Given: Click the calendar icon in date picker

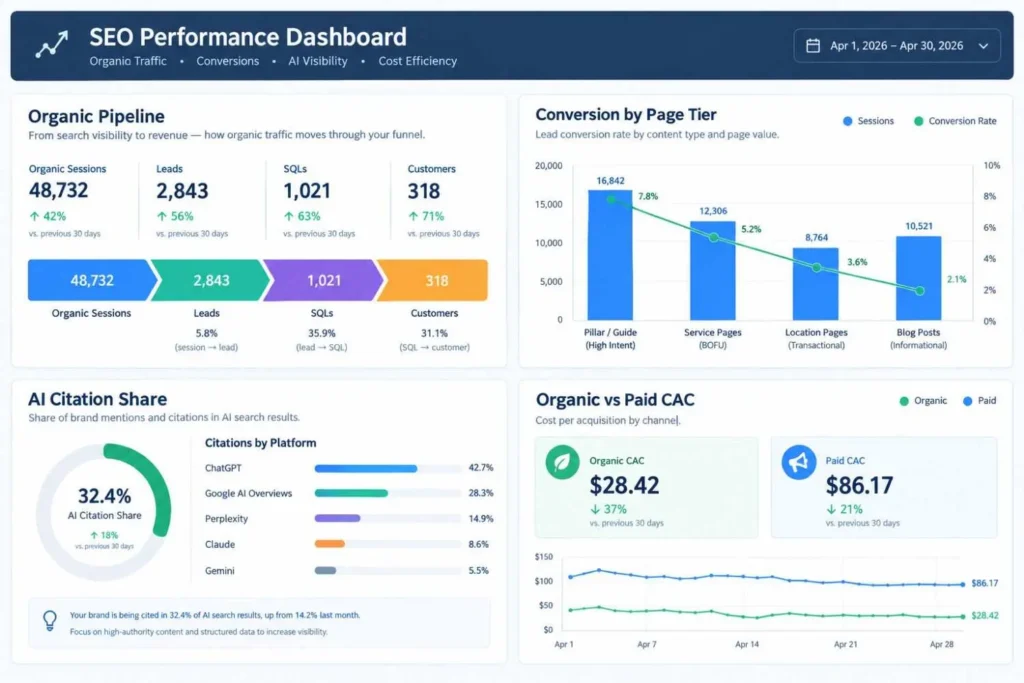Looking at the screenshot, I should [x=812, y=46].
